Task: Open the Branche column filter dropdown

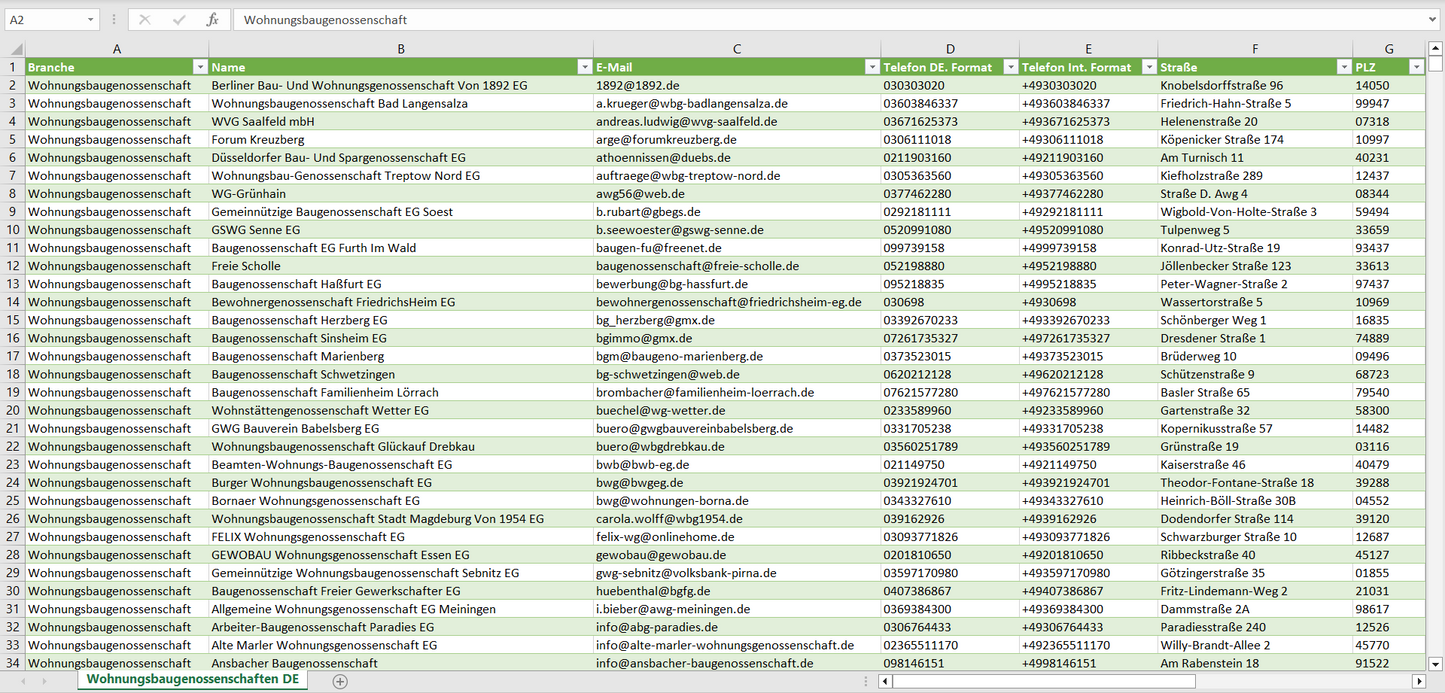Action: point(199,67)
